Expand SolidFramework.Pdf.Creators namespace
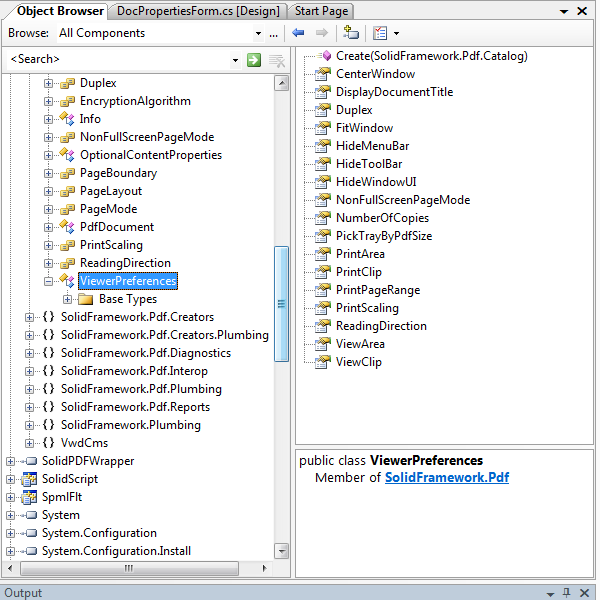This screenshot has width=600, height=600. 29,317
